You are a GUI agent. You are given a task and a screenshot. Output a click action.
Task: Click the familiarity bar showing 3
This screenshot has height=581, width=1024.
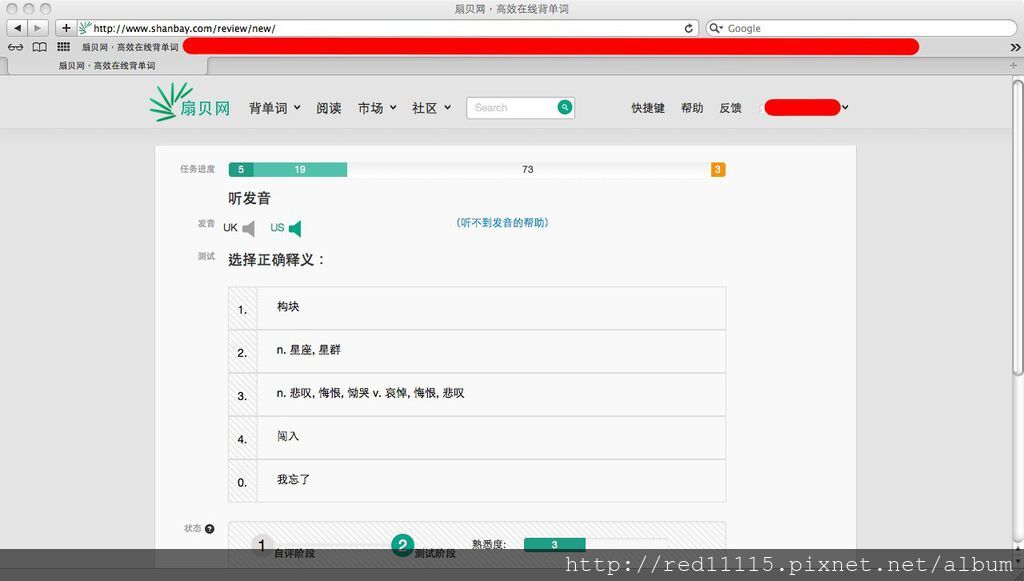(x=554, y=544)
